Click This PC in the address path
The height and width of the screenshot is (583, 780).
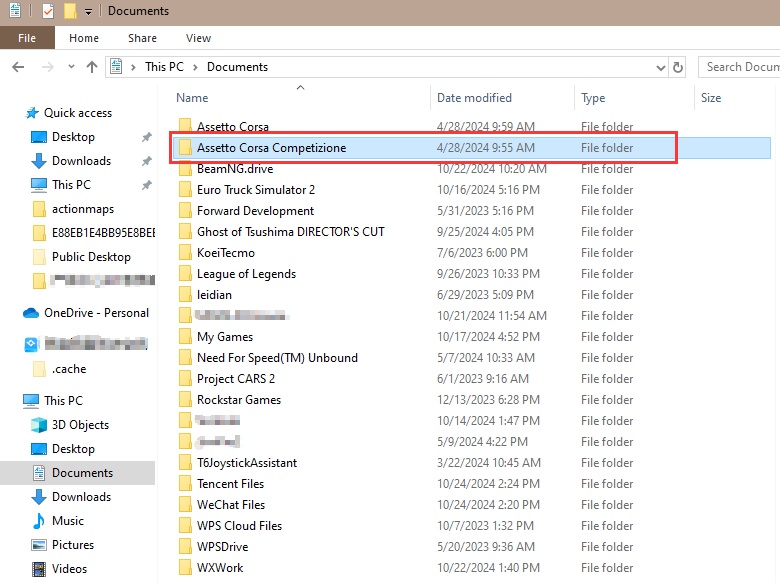(164, 67)
